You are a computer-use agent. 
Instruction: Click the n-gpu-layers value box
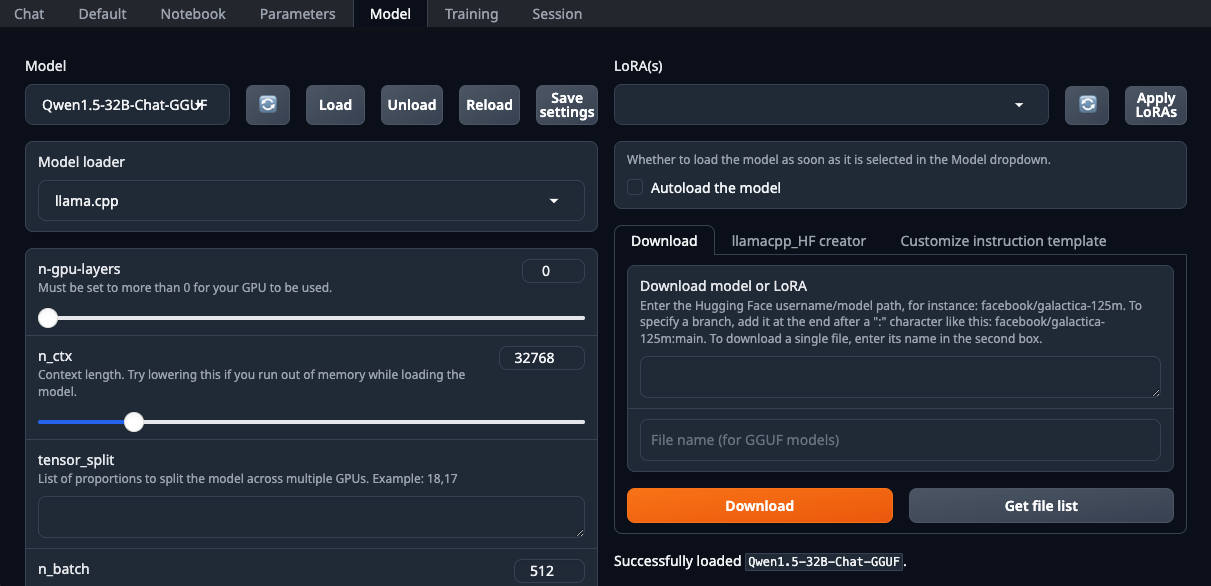(x=553, y=271)
